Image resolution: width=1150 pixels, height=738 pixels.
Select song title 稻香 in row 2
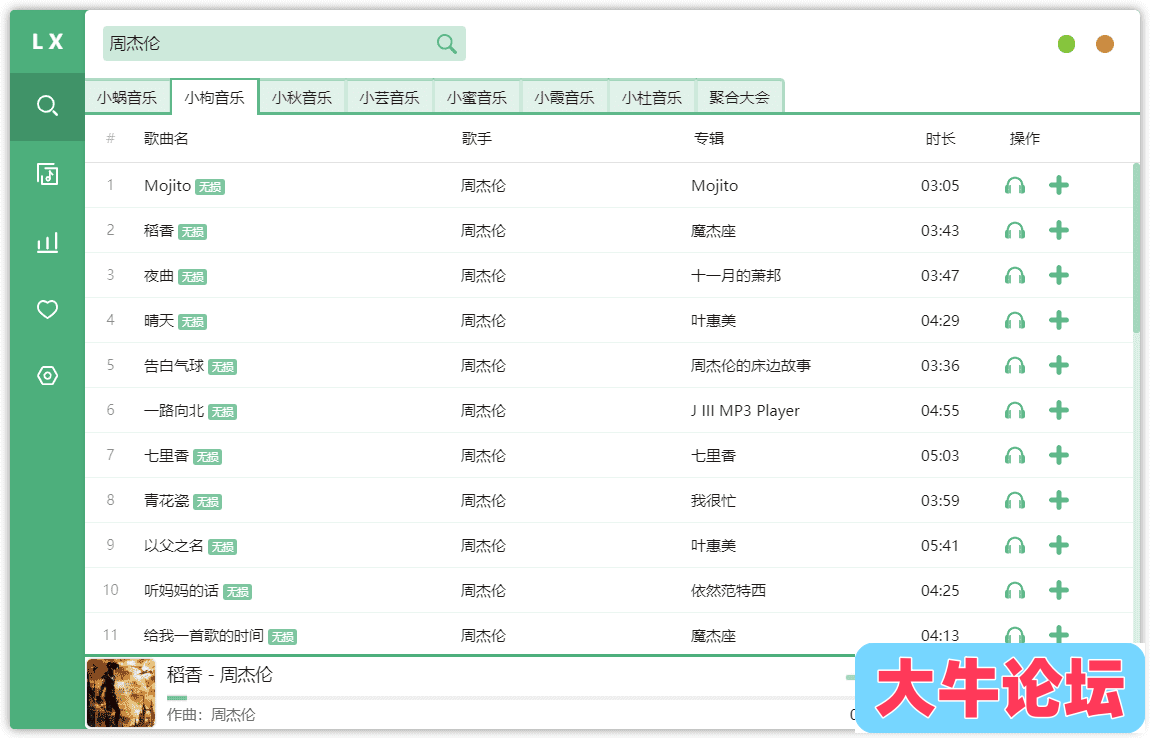(159, 231)
